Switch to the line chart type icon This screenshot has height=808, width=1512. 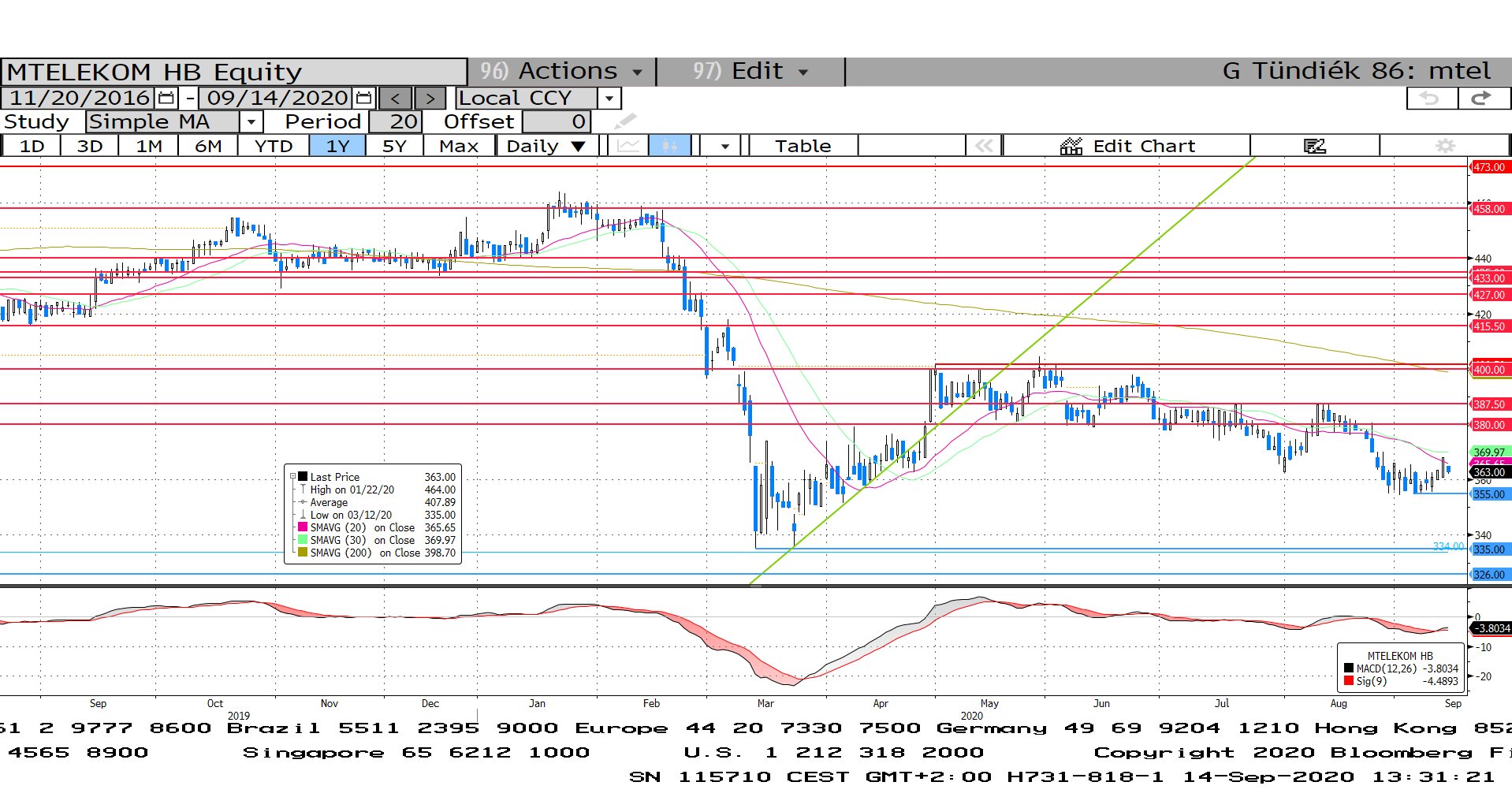point(628,146)
